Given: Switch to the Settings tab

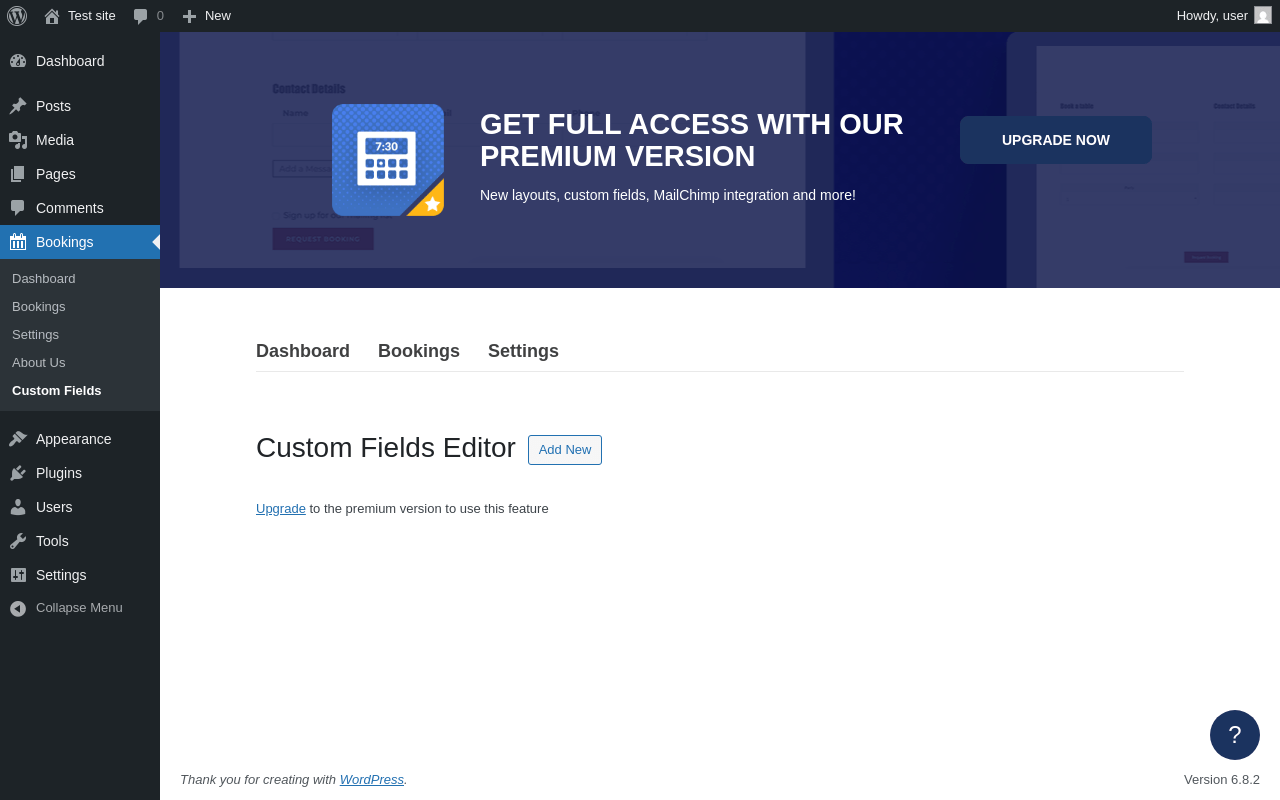Looking at the screenshot, I should [523, 351].
